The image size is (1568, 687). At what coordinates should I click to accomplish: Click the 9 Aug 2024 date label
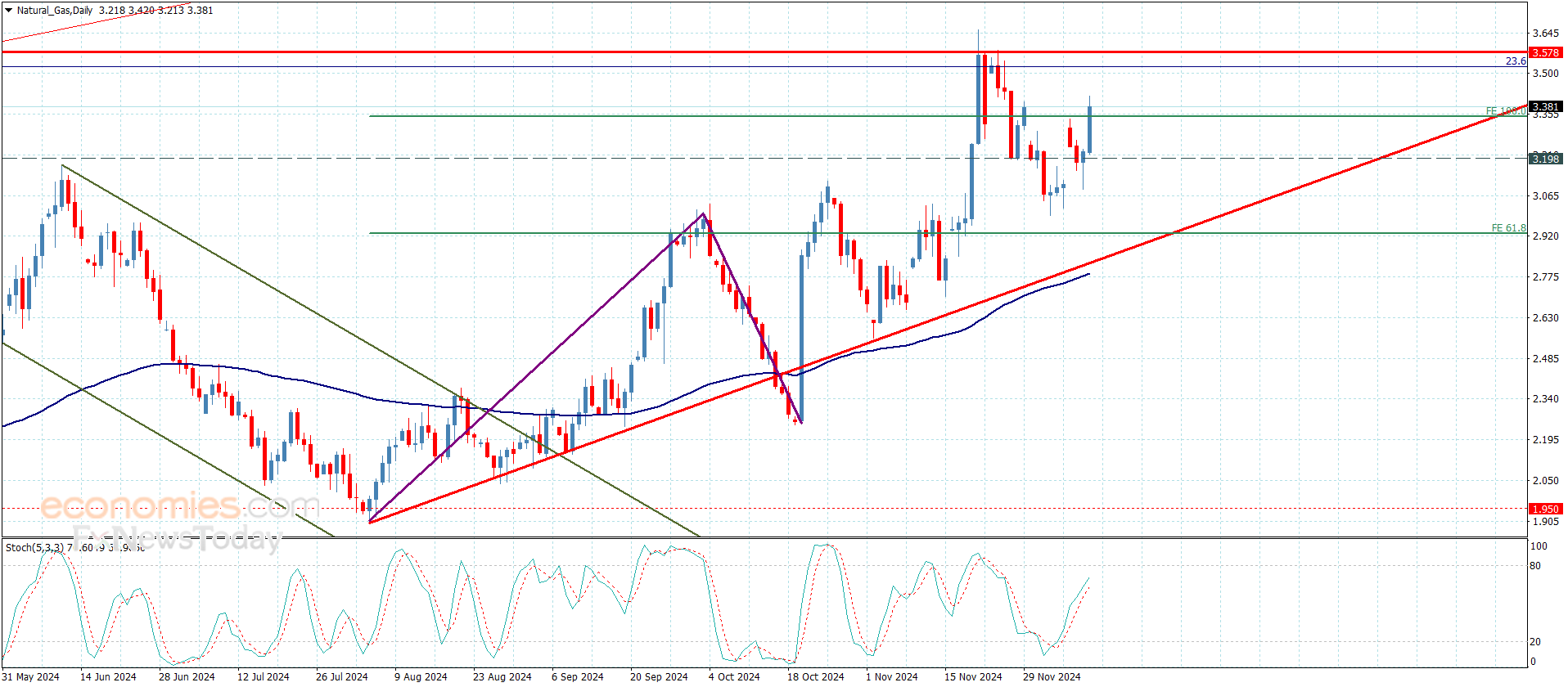pos(421,676)
